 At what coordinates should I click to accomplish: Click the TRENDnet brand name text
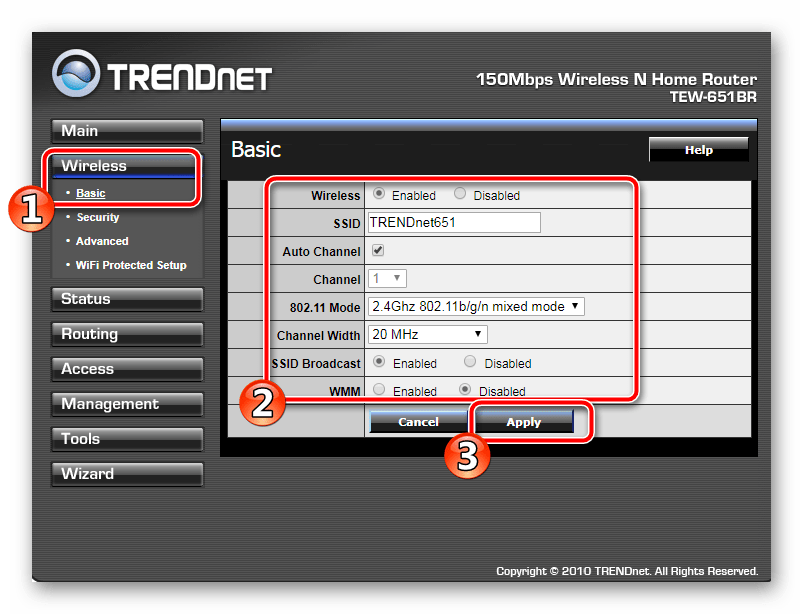click(189, 78)
